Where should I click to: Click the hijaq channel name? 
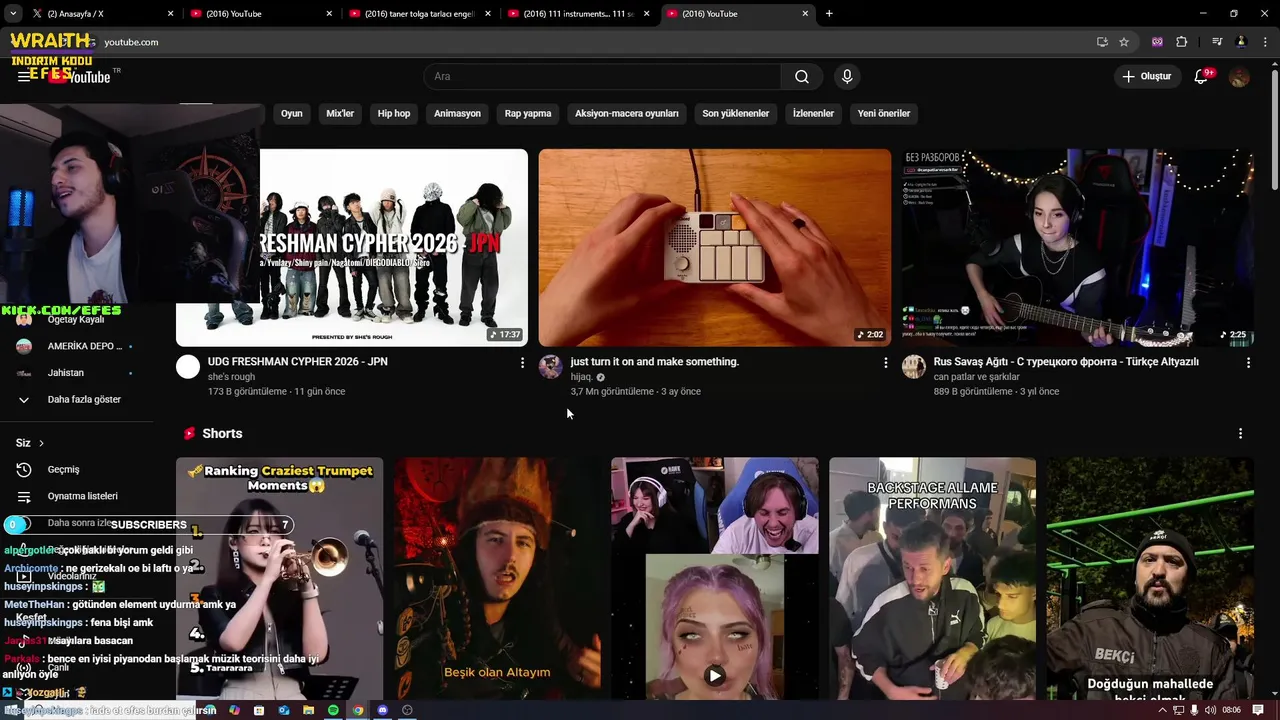(582, 377)
